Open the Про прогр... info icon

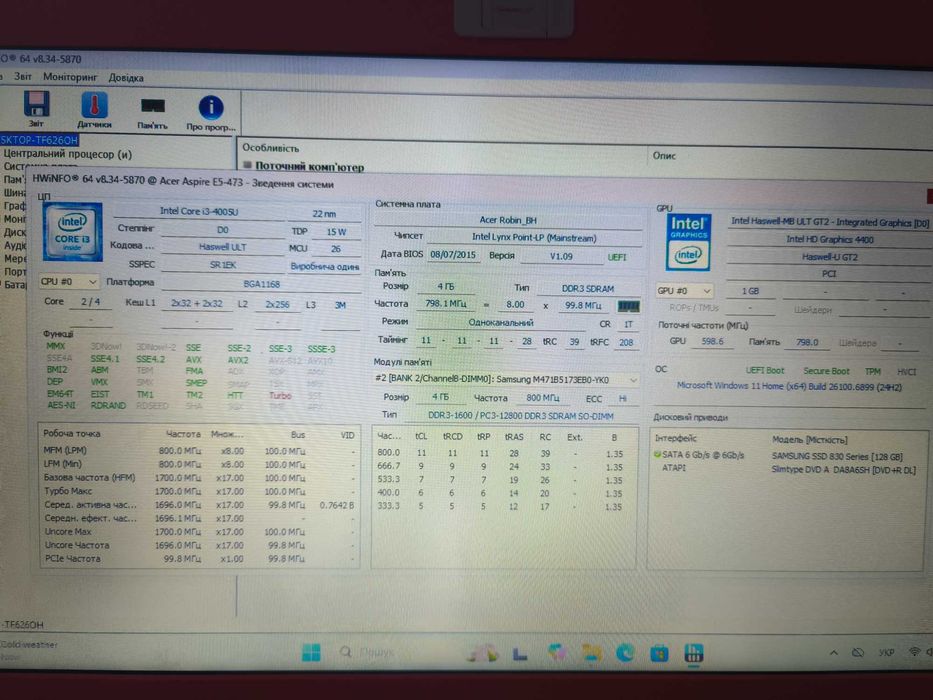tap(211, 108)
